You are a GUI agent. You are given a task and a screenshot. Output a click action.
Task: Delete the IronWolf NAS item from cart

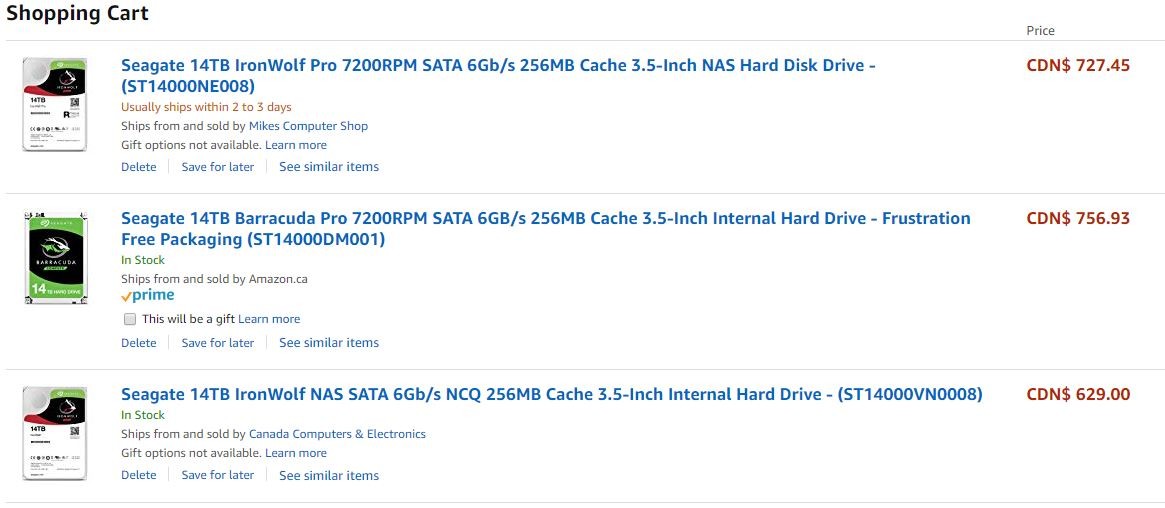[x=139, y=475]
